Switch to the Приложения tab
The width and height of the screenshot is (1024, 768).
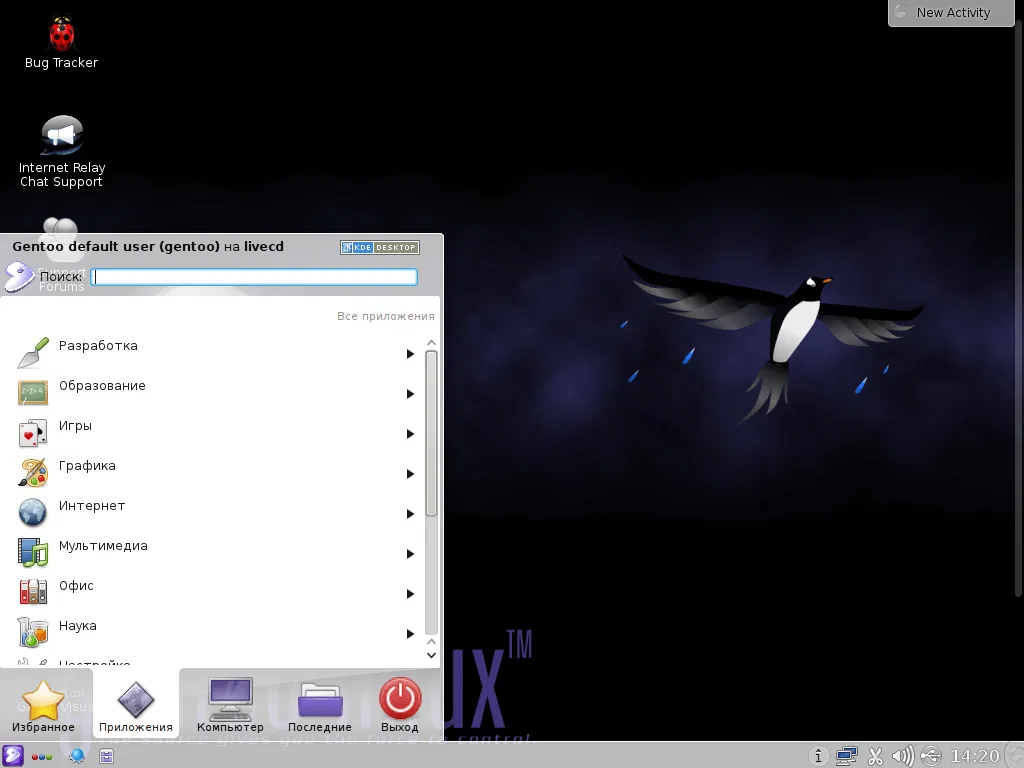(136, 705)
